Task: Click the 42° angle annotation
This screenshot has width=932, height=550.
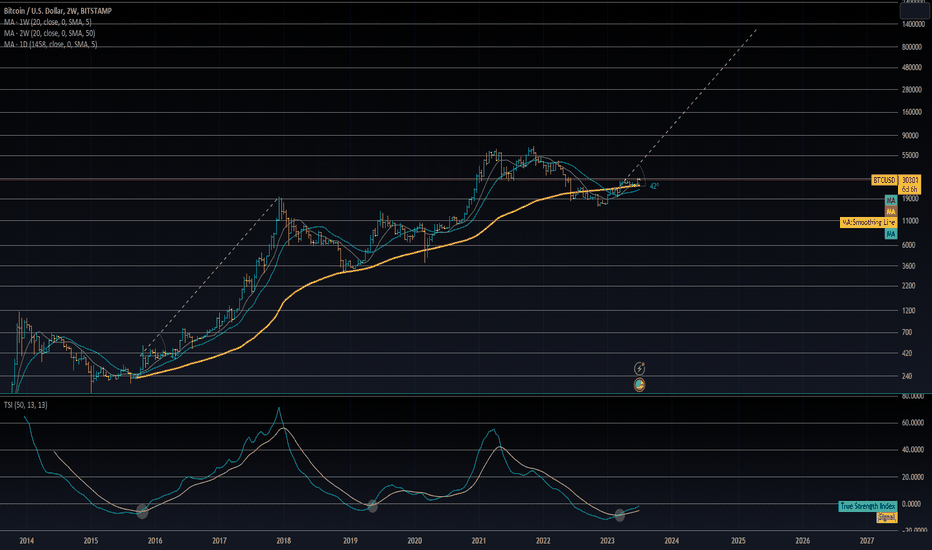Action: click(654, 186)
